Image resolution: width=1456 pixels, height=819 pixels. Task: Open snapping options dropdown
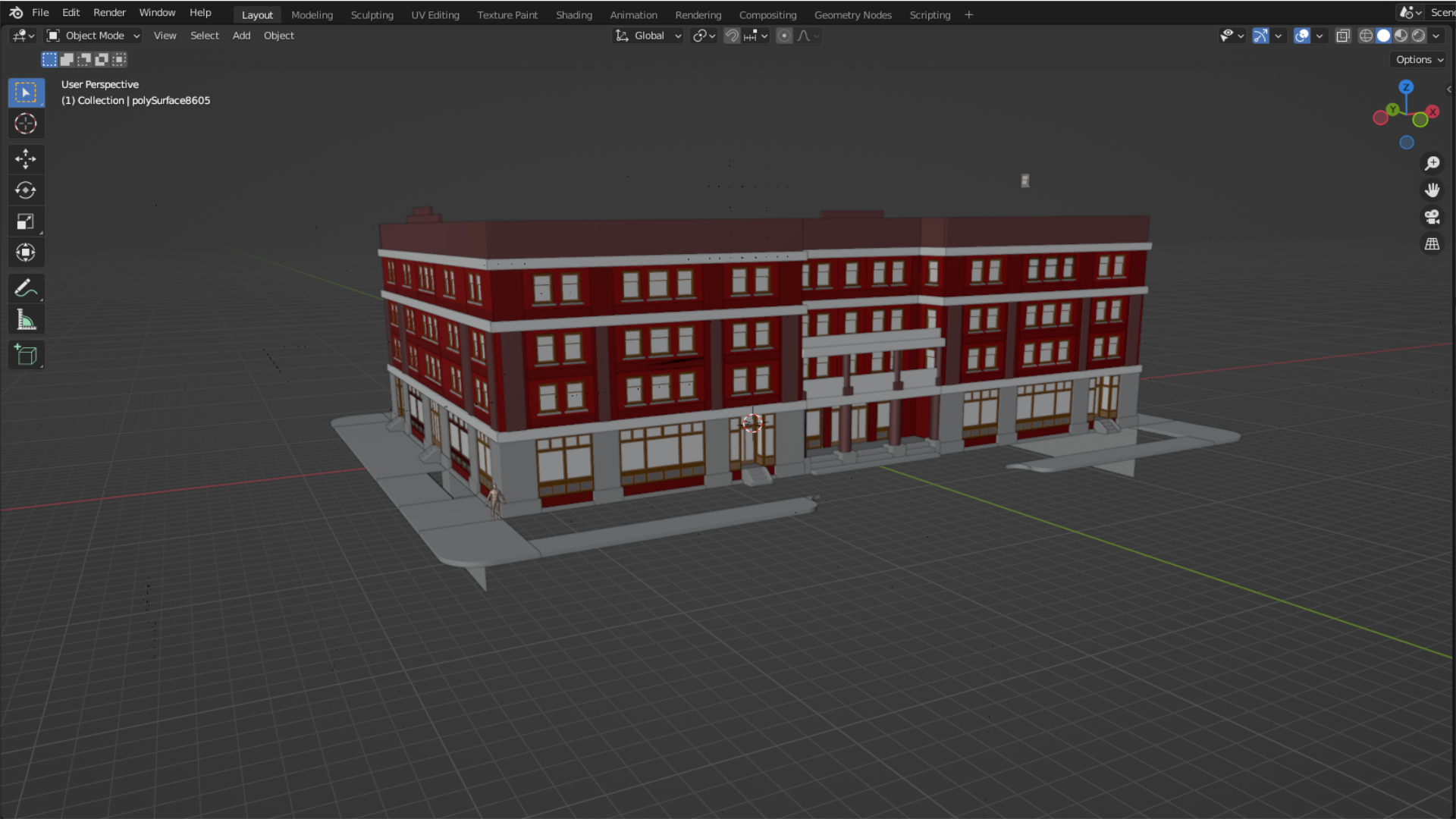(756, 36)
